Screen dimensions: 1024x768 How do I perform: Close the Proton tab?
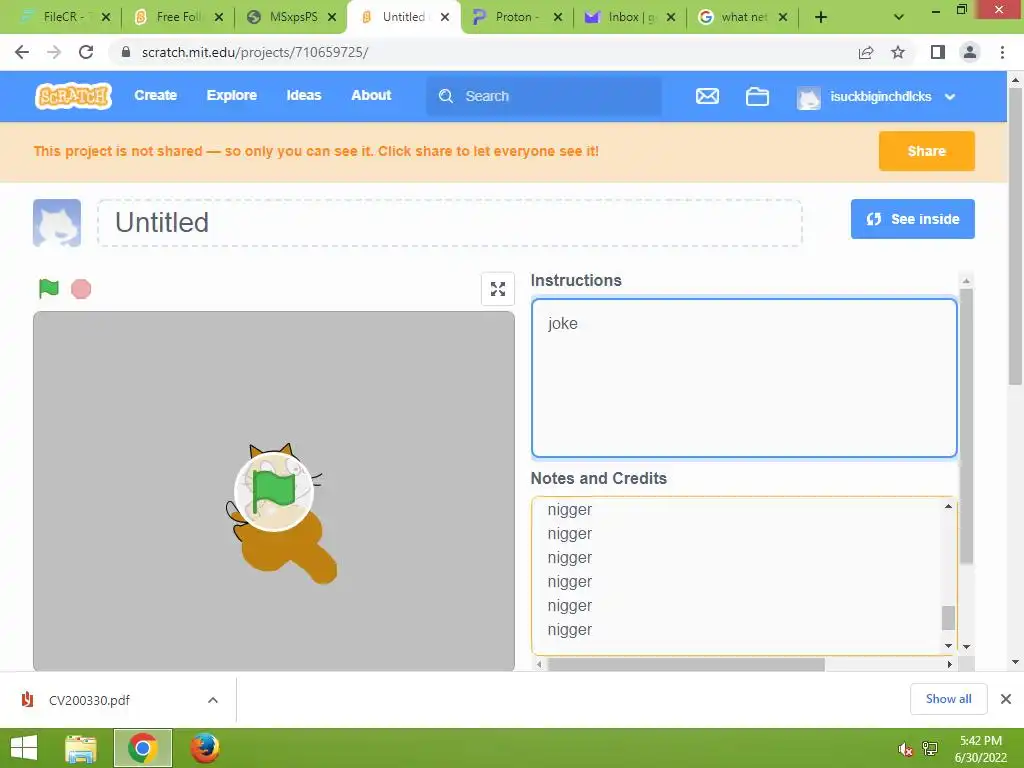(x=558, y=17)
